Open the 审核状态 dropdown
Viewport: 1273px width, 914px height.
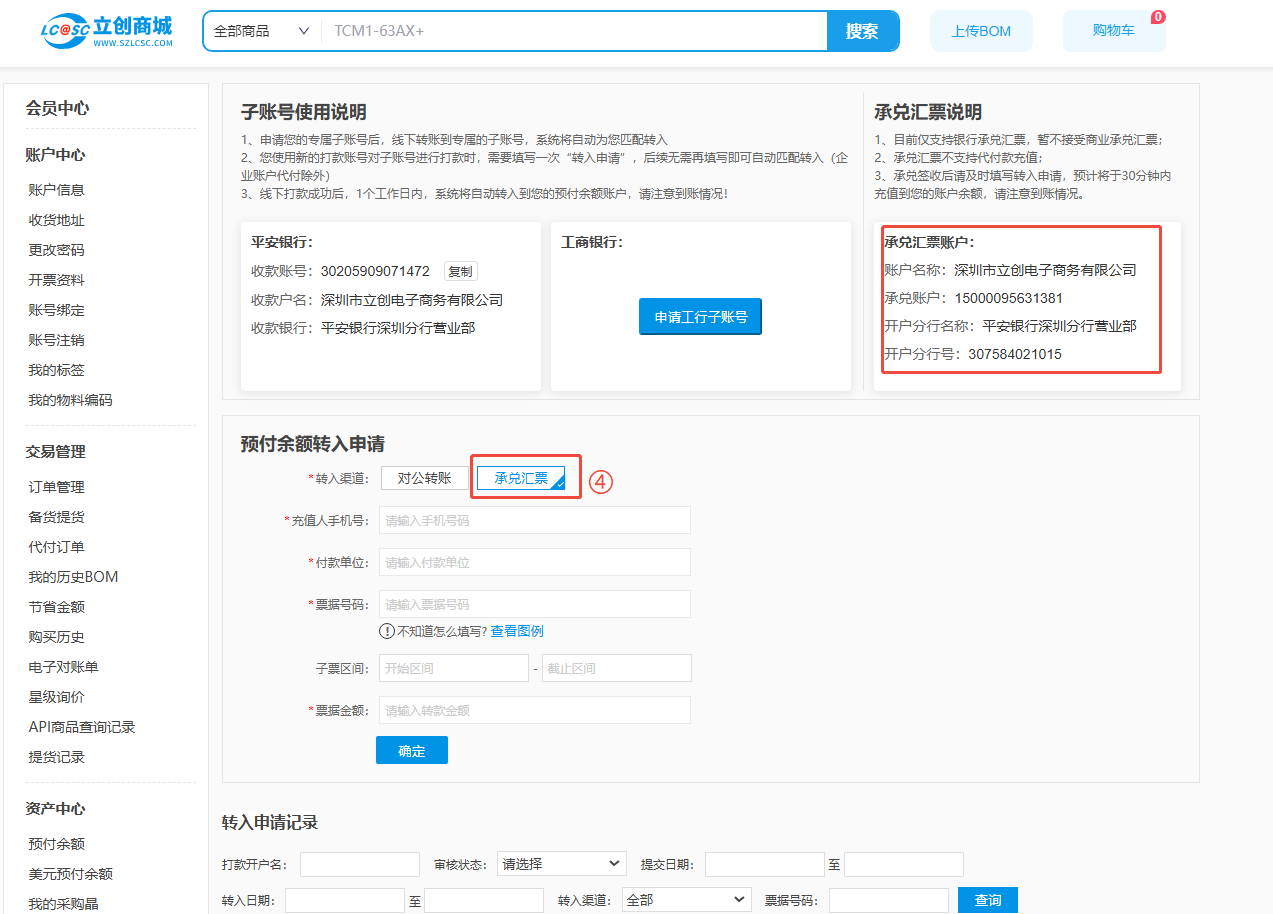[x=561, y=864]
